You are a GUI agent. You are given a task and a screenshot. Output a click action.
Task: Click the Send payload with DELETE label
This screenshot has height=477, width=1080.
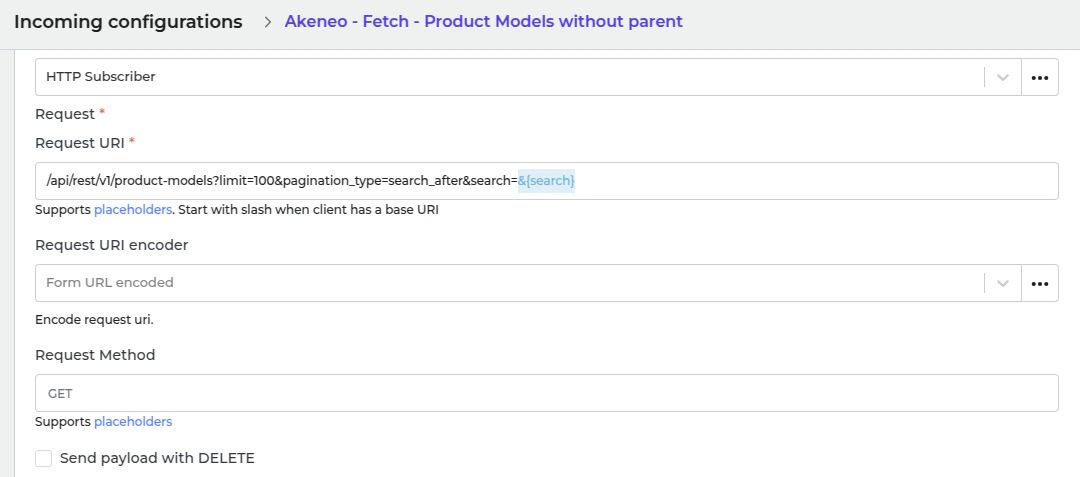click(x=157, y=458)
